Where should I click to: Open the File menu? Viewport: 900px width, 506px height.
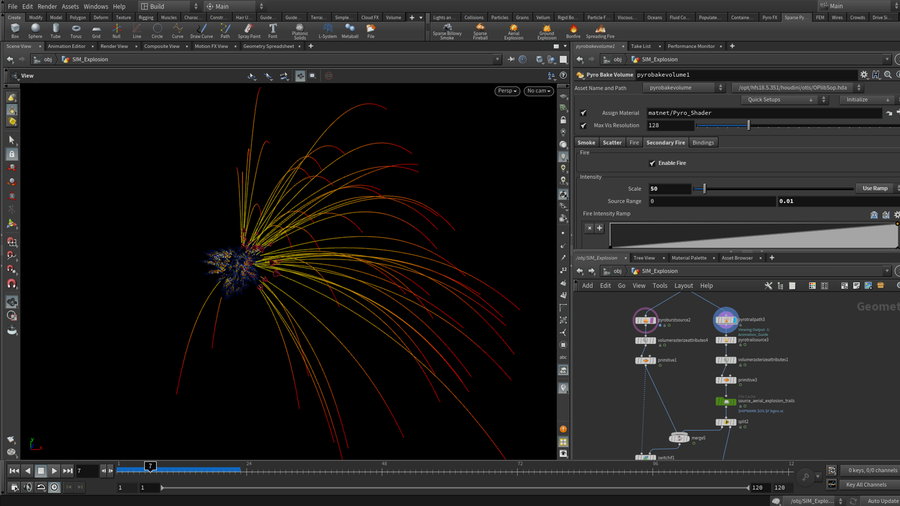click(12, 6)
